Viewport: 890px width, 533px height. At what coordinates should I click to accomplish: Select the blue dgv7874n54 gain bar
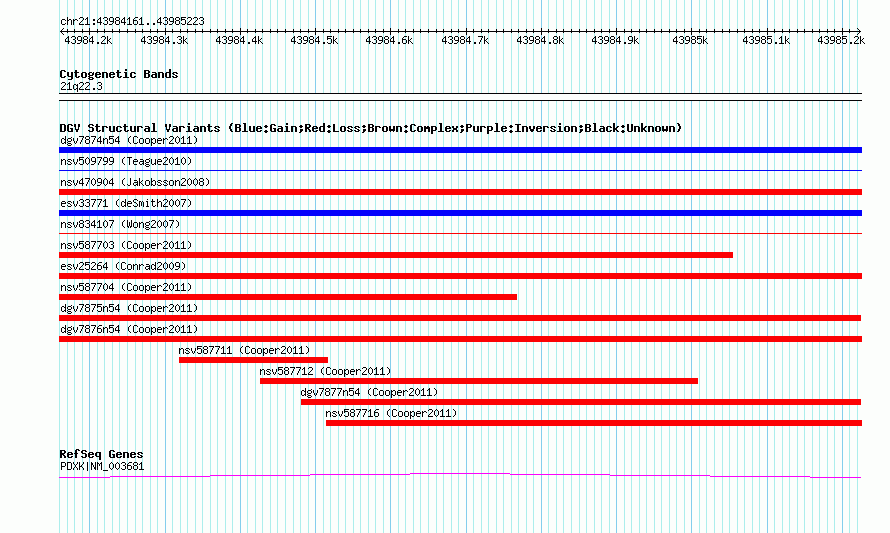(x=460, y=150)
